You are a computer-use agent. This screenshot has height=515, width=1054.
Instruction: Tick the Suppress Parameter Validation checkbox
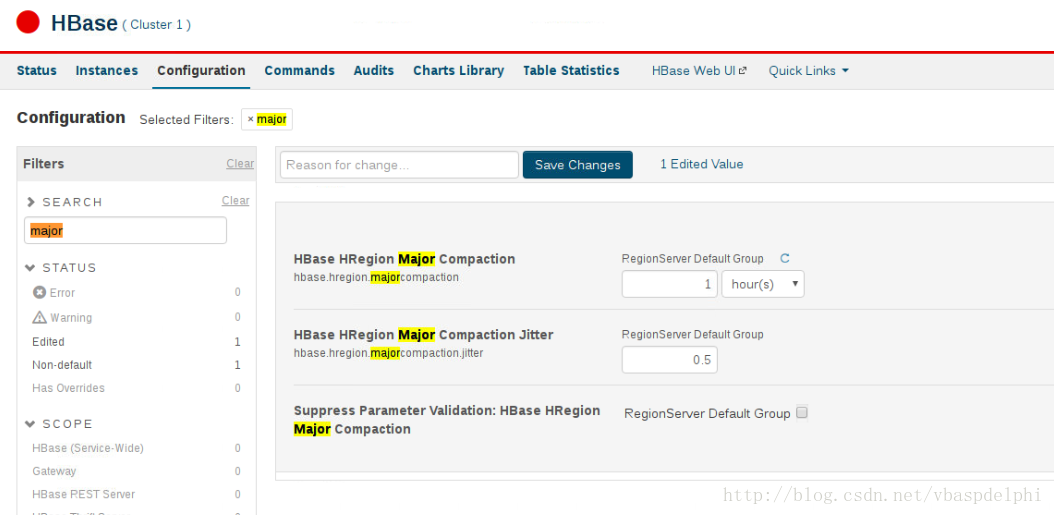(801, 413)
